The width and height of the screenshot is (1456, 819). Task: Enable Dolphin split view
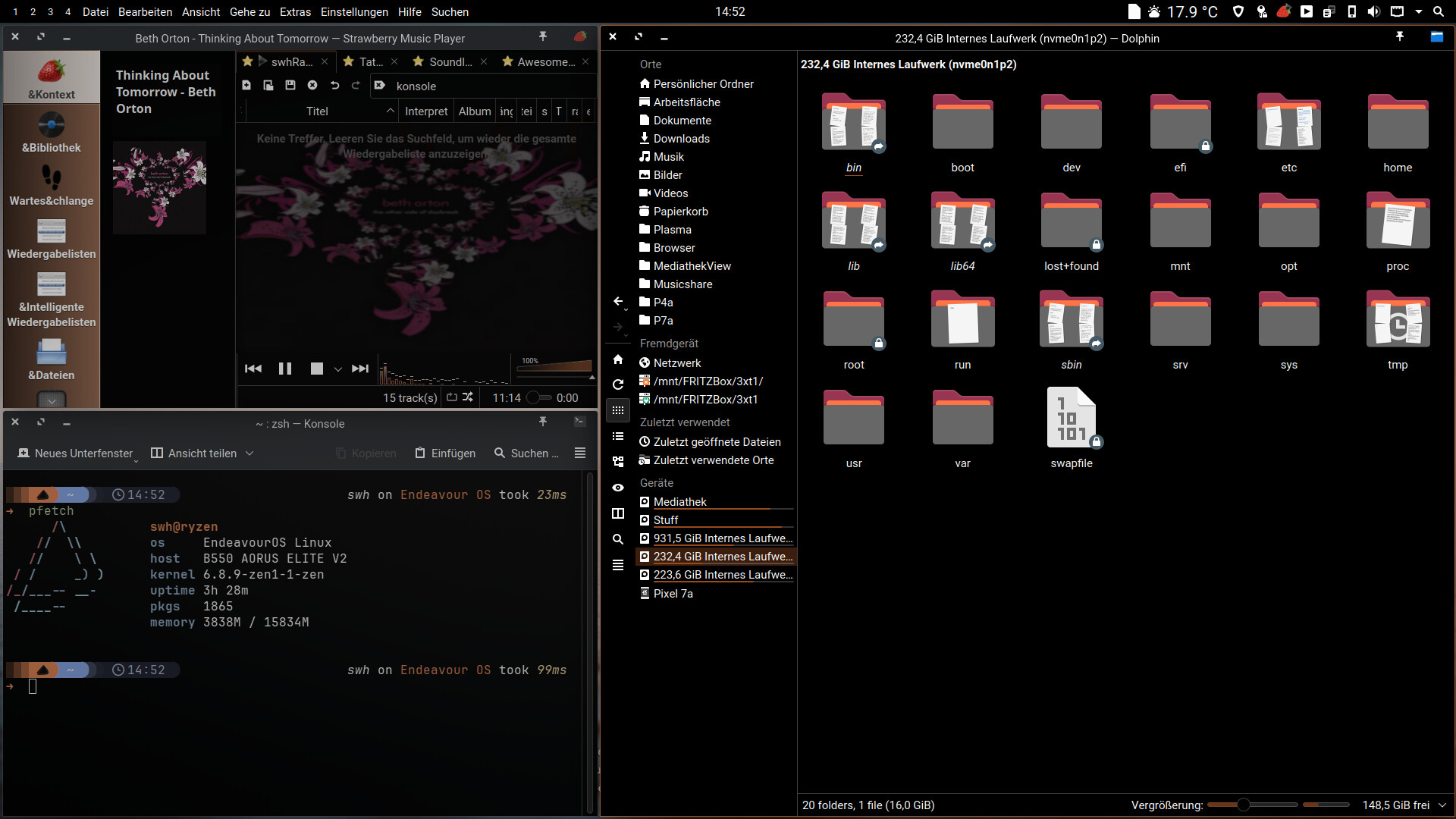point(618,513)
